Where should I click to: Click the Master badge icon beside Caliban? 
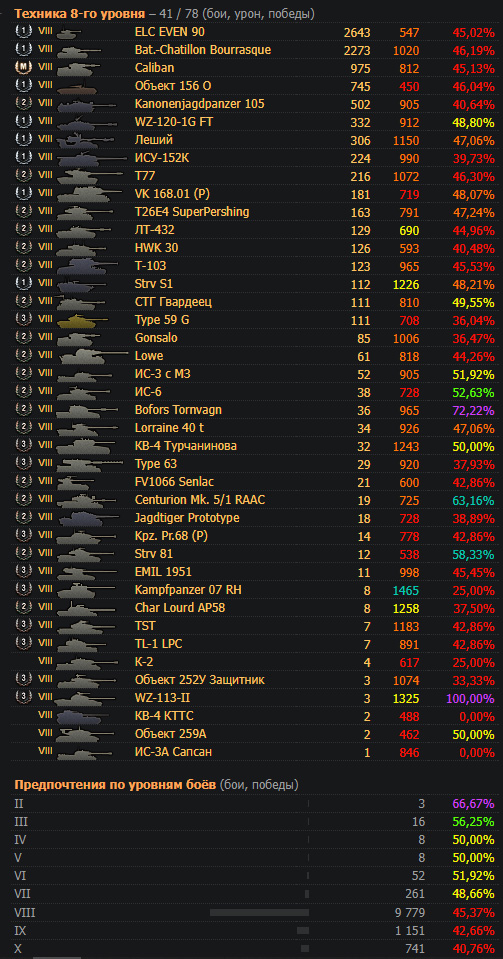click(22, 68)
